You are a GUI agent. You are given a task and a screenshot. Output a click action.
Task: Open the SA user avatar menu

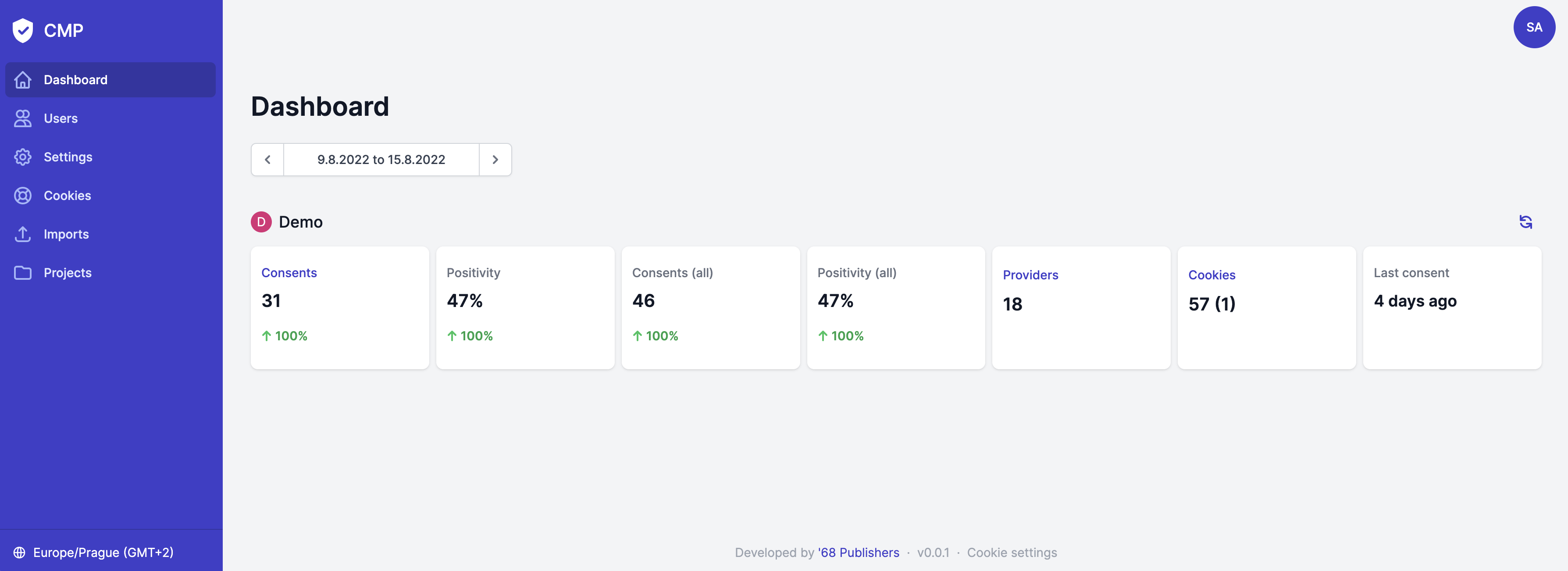point(1533,27)
